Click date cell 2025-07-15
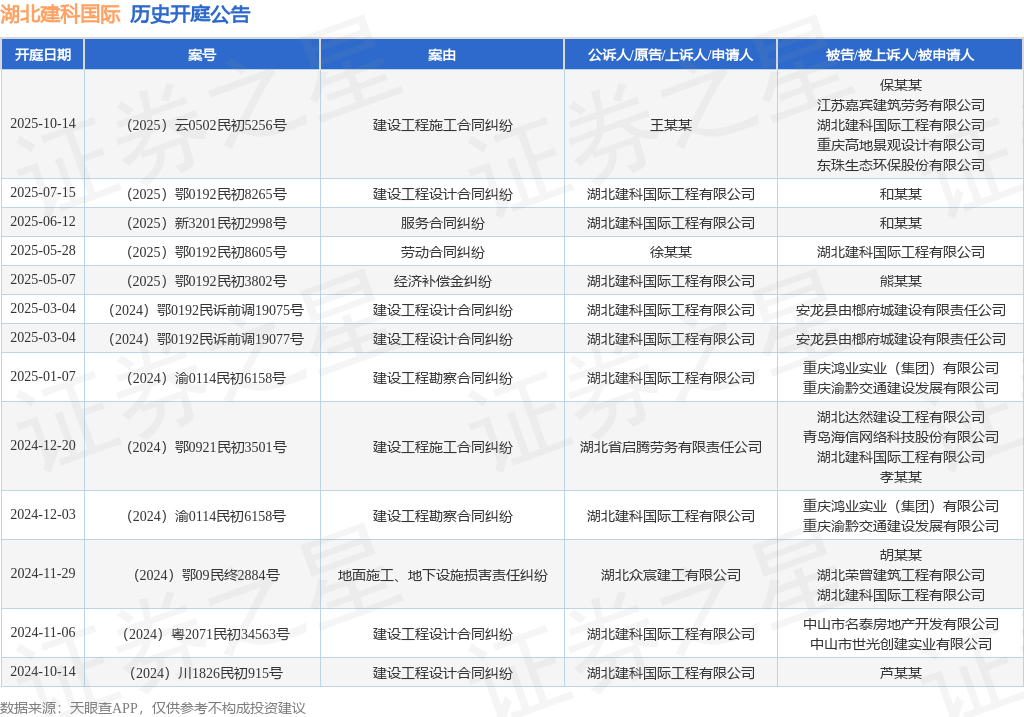The height and width of the screenshot is (717, 1024). 42,193
